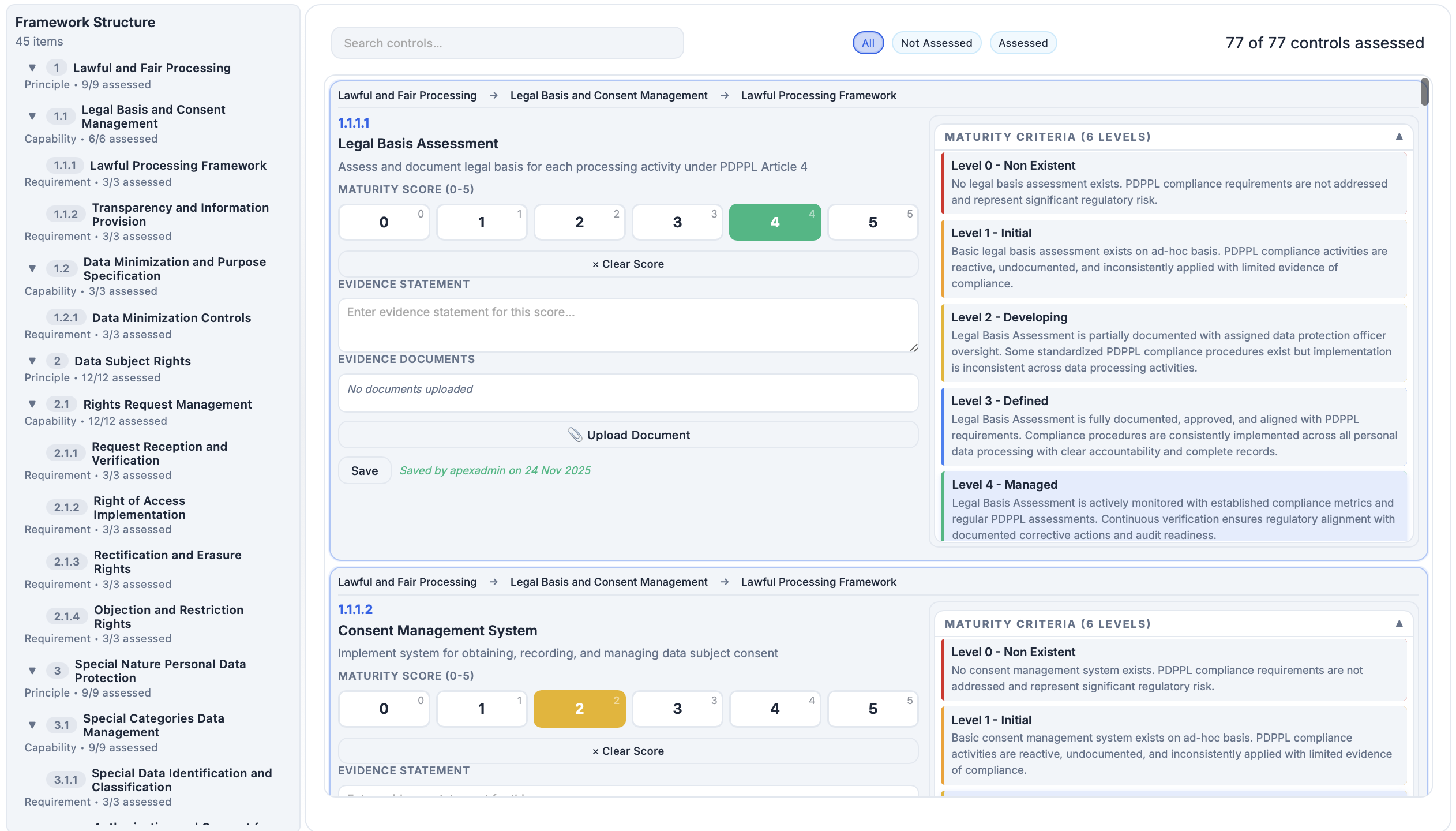Set Consent Management System maturity score to 3
1456x831 pixels.
point(677,709)
